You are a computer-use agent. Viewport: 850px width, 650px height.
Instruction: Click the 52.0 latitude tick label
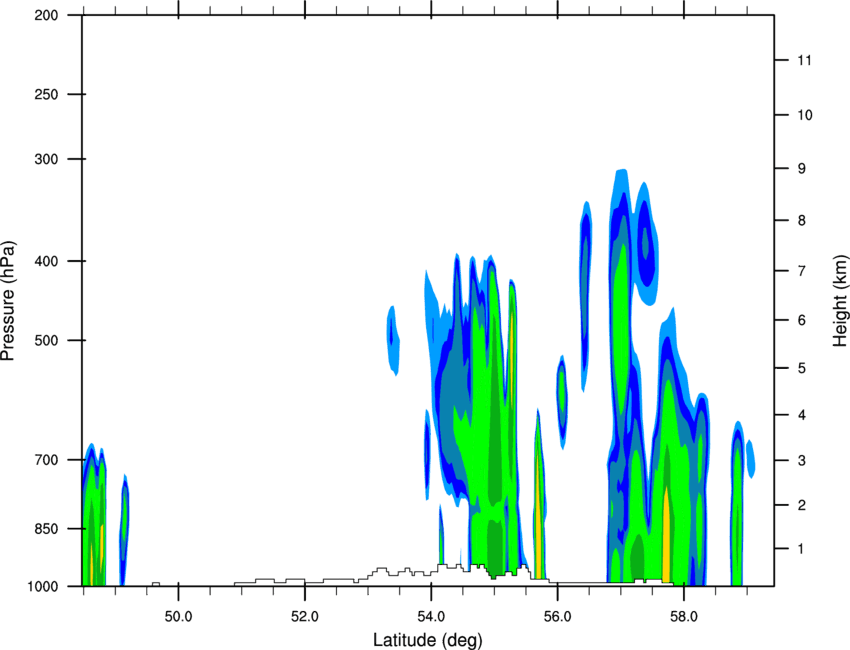[x=305, y=617]
